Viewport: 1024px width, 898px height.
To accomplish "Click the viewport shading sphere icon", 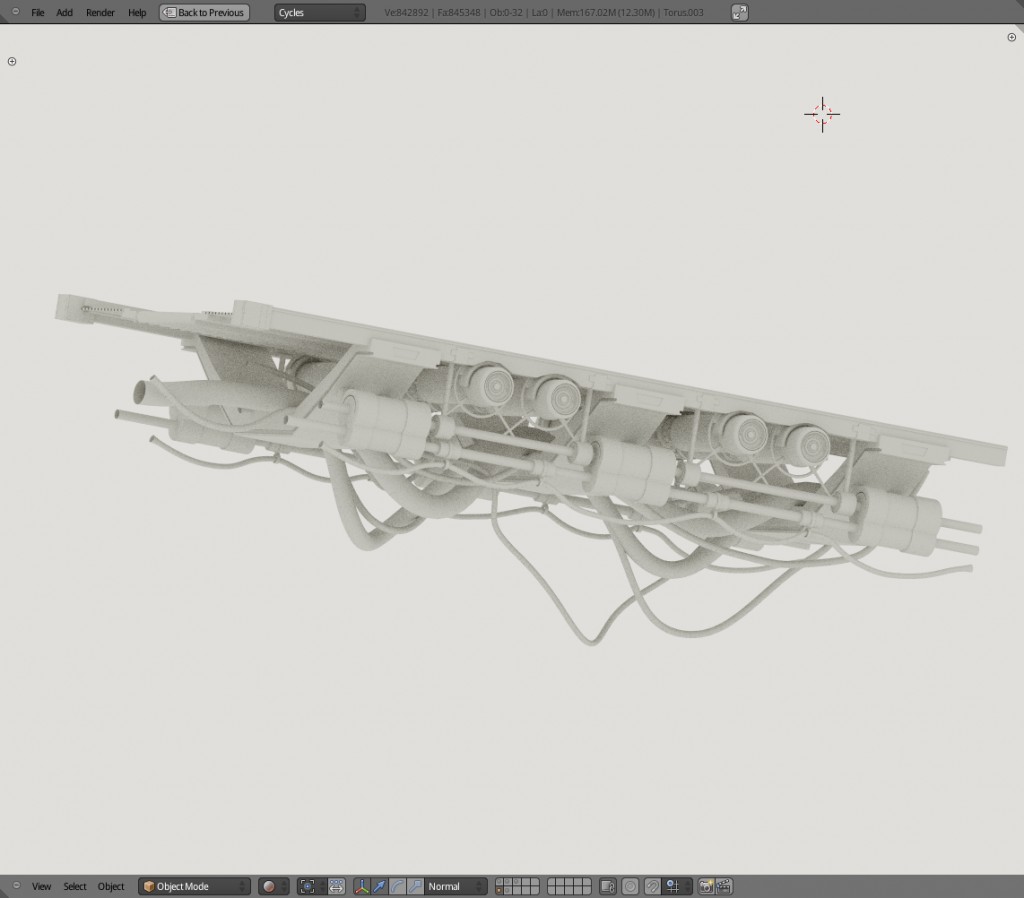I will coord(271,886).
